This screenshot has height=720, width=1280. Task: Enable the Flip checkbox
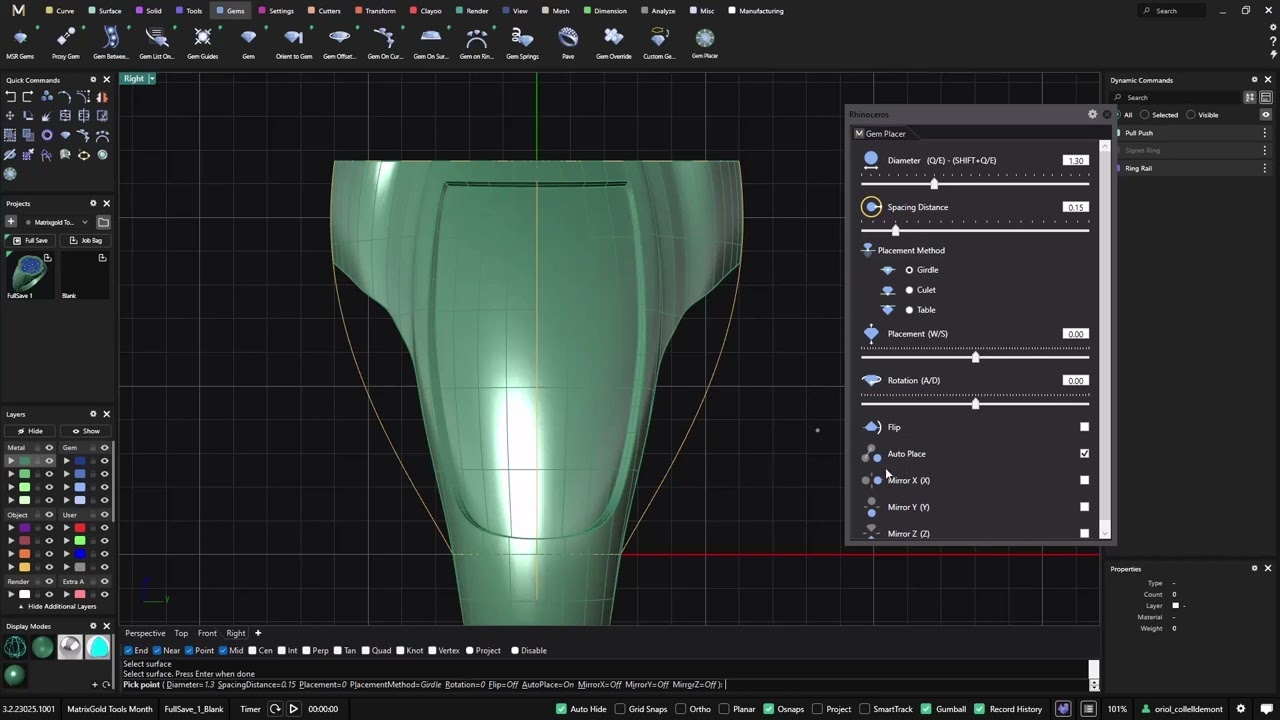pyautogui.click(x=1084, y=427)
